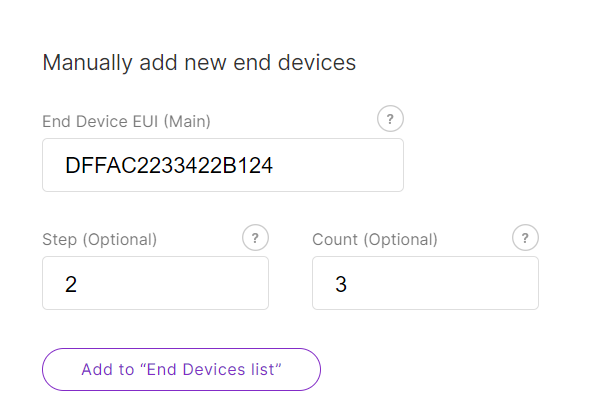Viewport: 604px width, 413px height.
Task: Add to "End Devices list" button
Action: pyautogui.click(x=181, y=369)
